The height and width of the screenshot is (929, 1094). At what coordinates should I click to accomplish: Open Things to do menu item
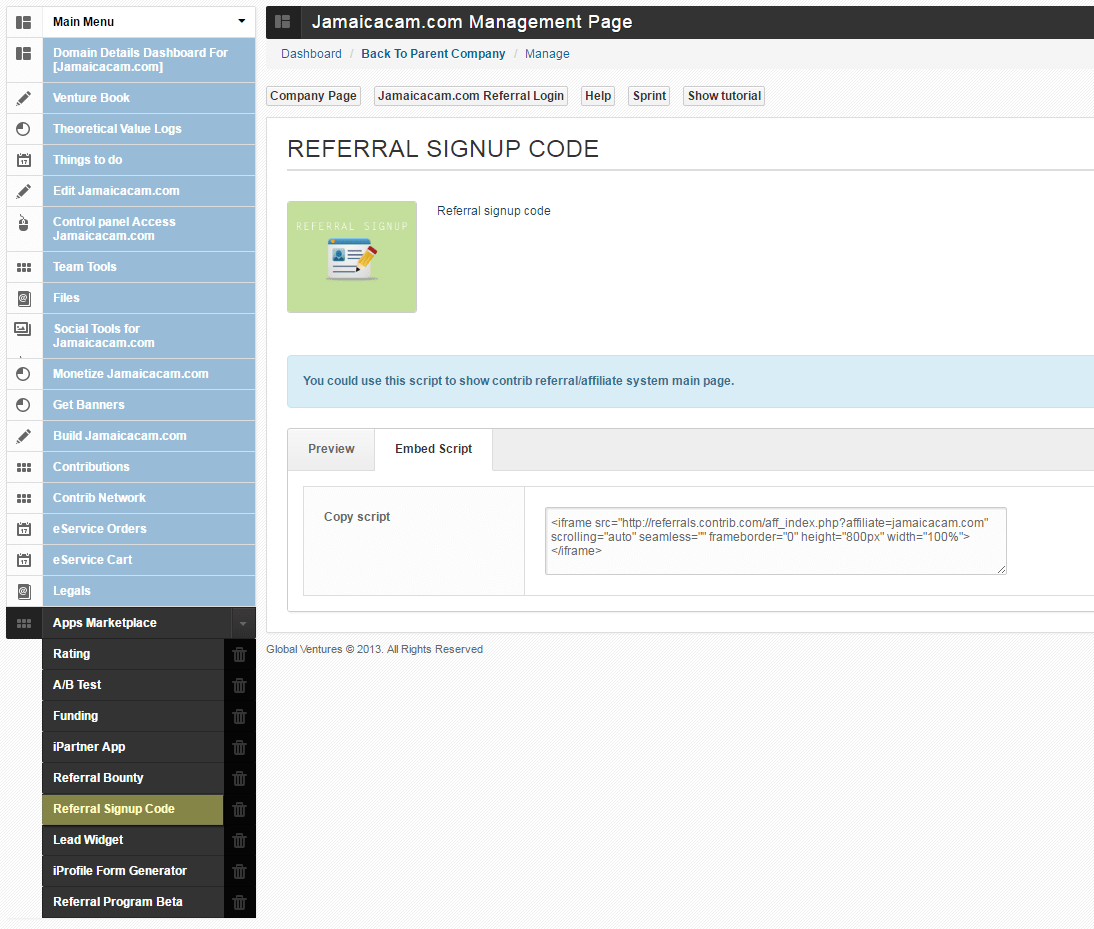149,160
